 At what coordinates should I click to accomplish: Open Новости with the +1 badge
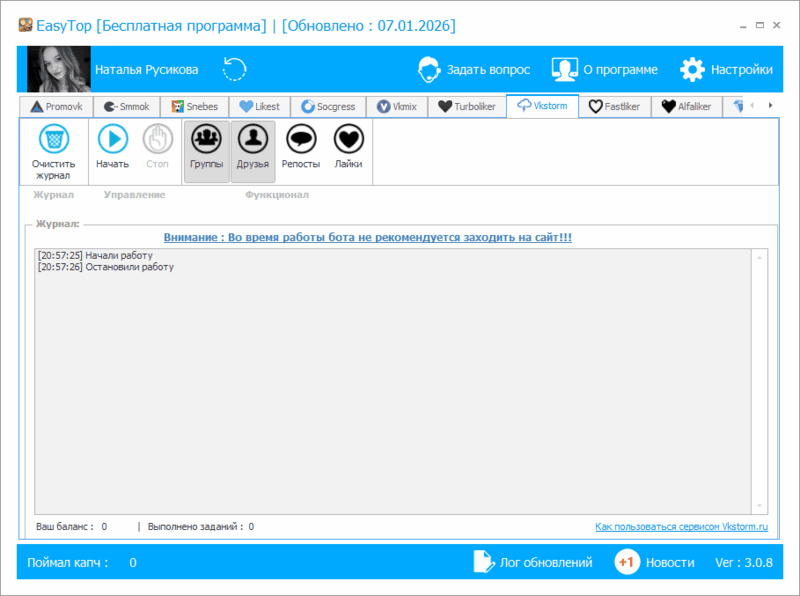coord(626,562)
